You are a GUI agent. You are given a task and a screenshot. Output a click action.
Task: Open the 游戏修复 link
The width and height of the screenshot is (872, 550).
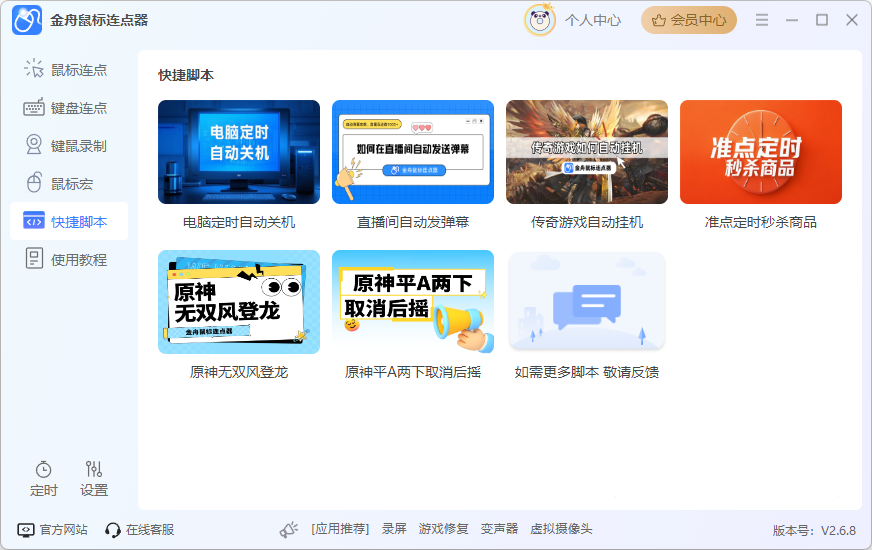[x=443, y=529]
